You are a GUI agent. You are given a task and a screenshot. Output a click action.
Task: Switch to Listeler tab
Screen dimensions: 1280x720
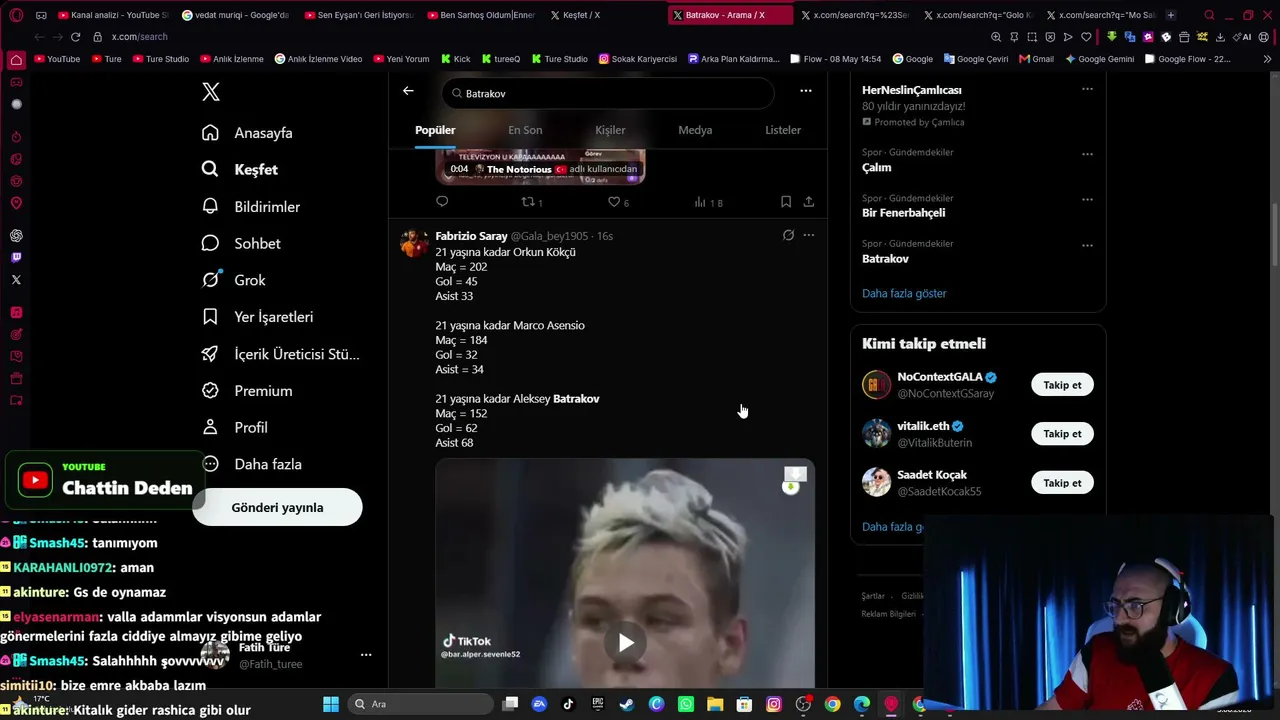pos(783,130)
